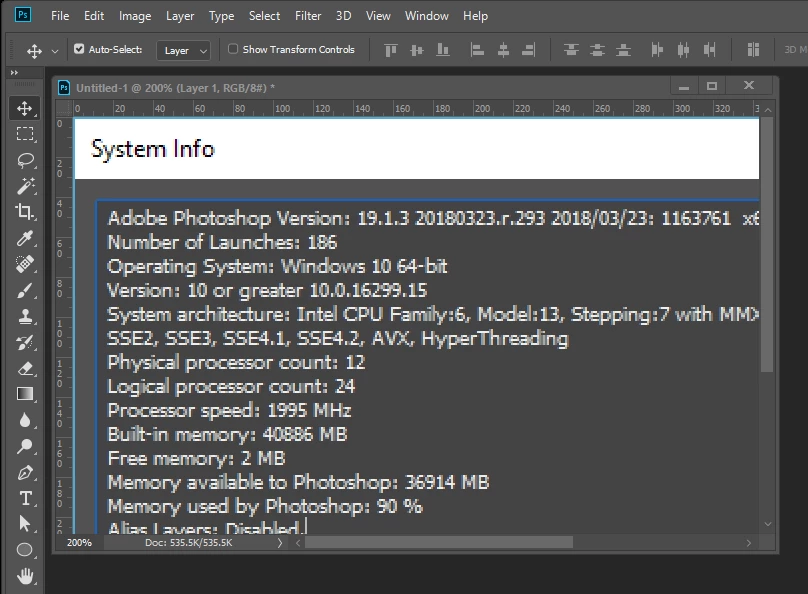Viewport: 808px width, 594px height.
Task: Select the Rectangular Marquee tool
Action: pos(24,134)
